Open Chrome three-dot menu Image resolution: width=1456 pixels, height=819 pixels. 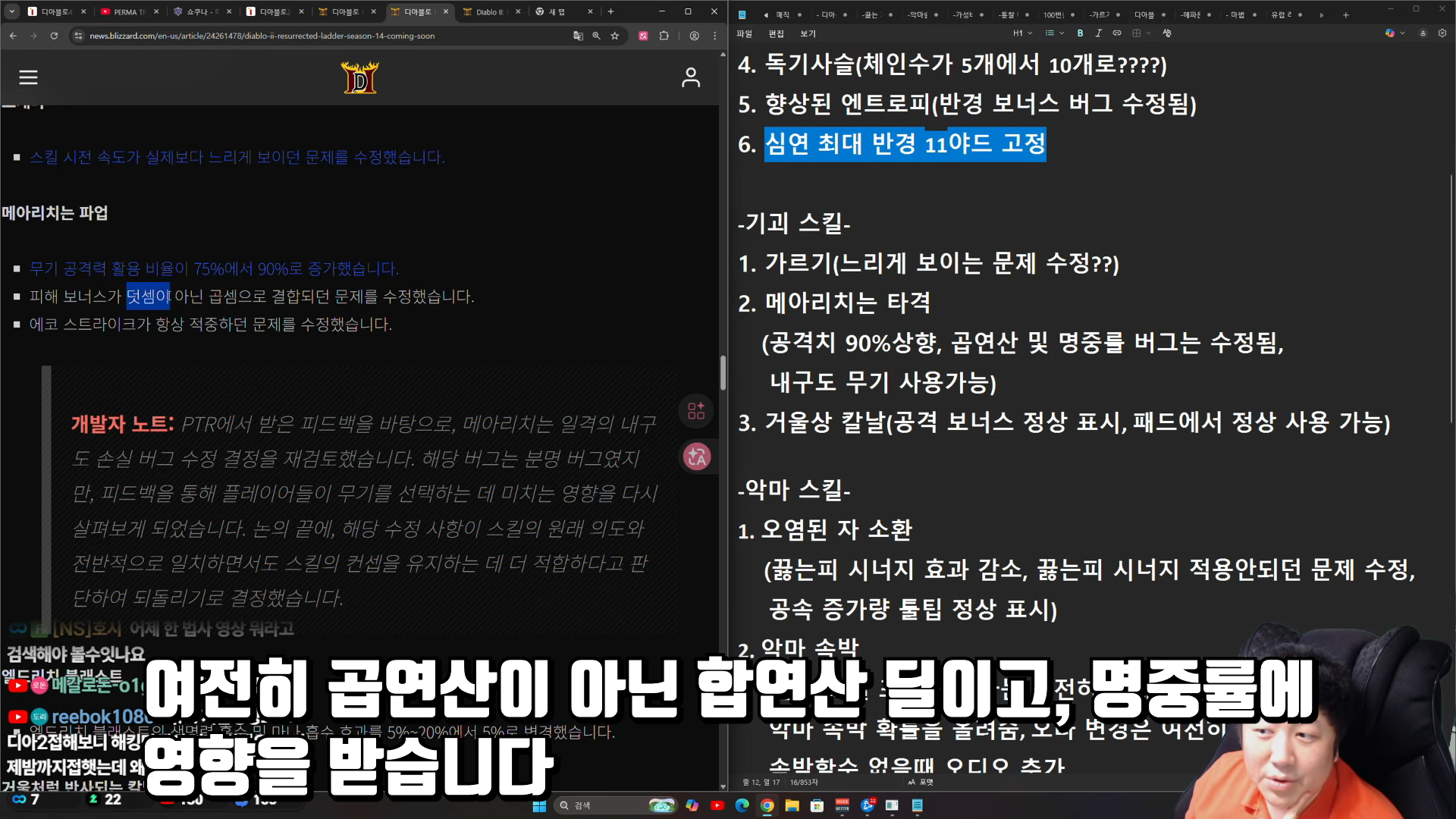coord(714,36)
